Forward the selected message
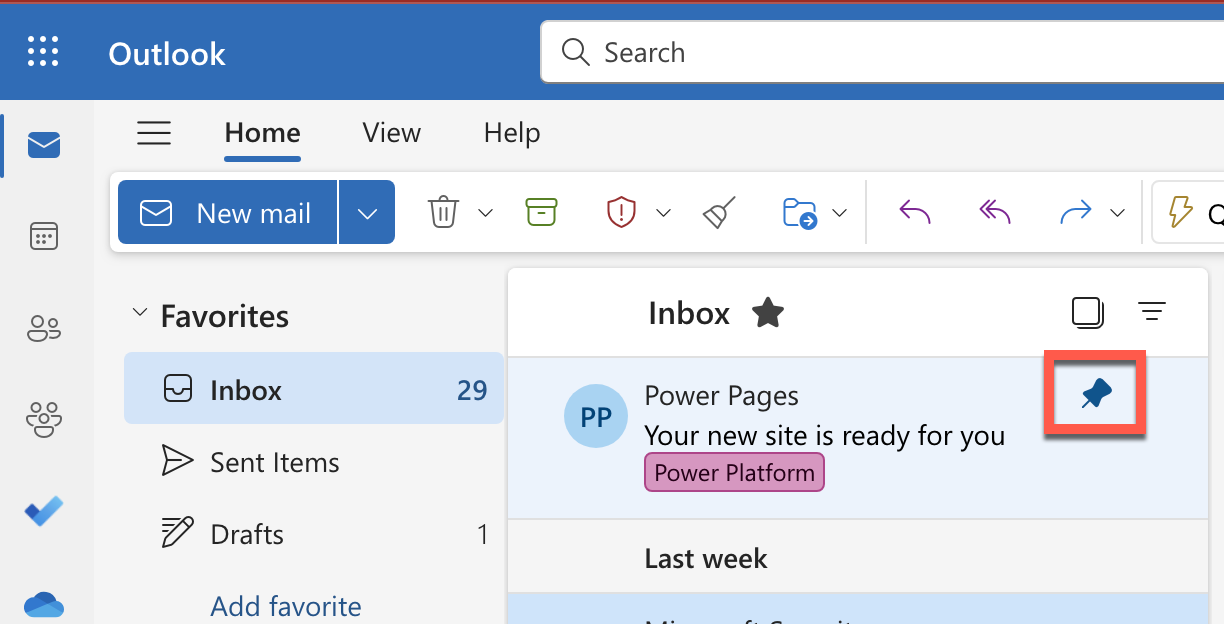1224x624 pixels. tap(1076, 212)
